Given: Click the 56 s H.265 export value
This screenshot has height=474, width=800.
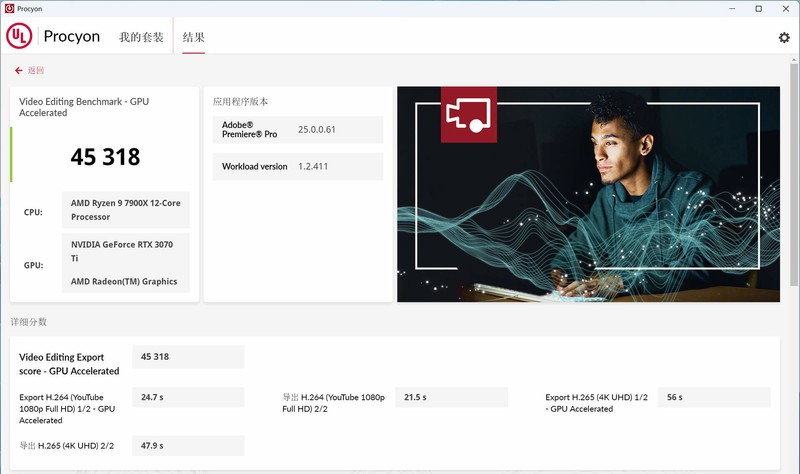Looking at the screenshot, I should tap(714, 397).
